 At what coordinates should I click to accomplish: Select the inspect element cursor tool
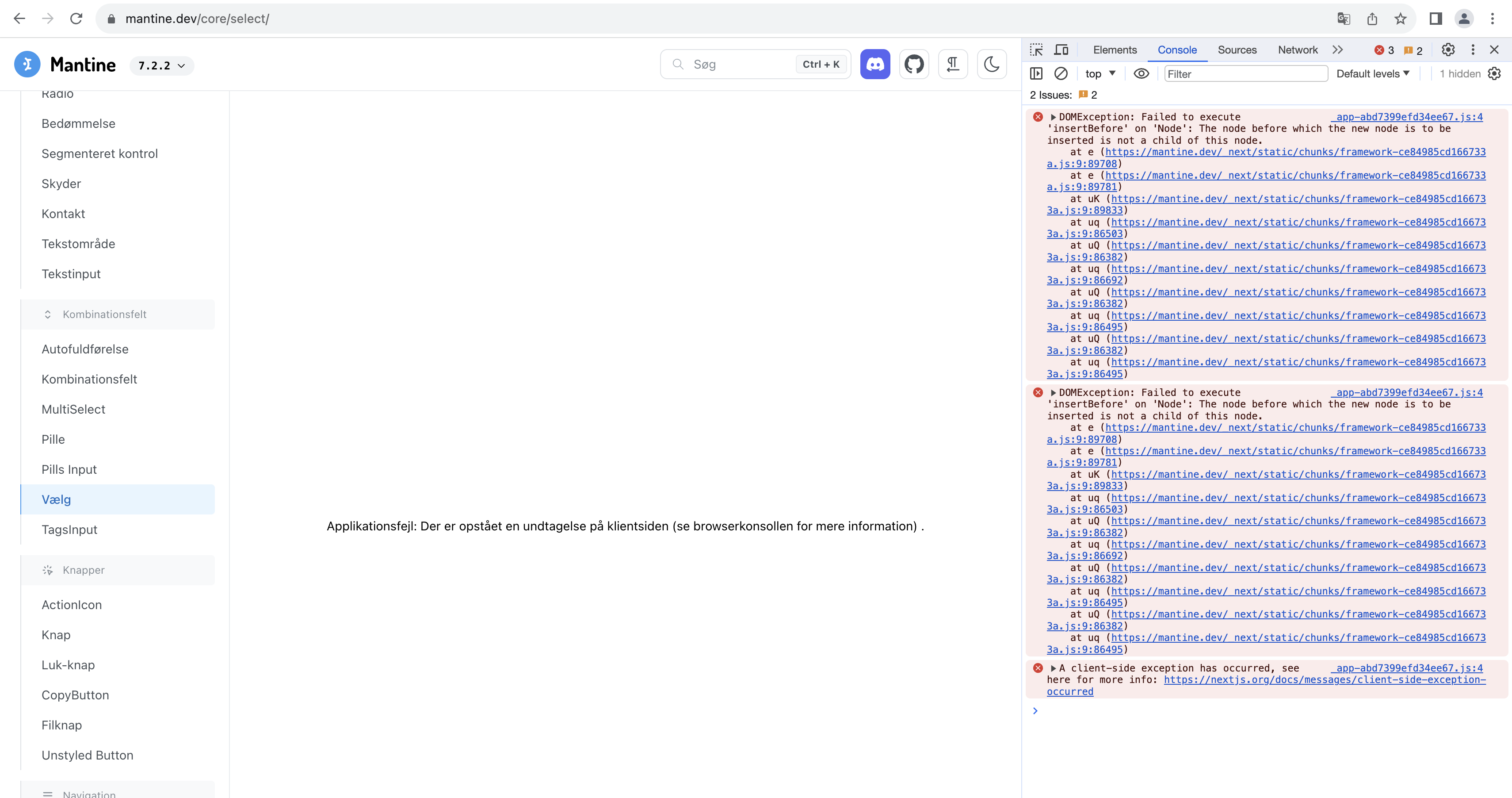pyautogui.click(x=1037, y=50)
